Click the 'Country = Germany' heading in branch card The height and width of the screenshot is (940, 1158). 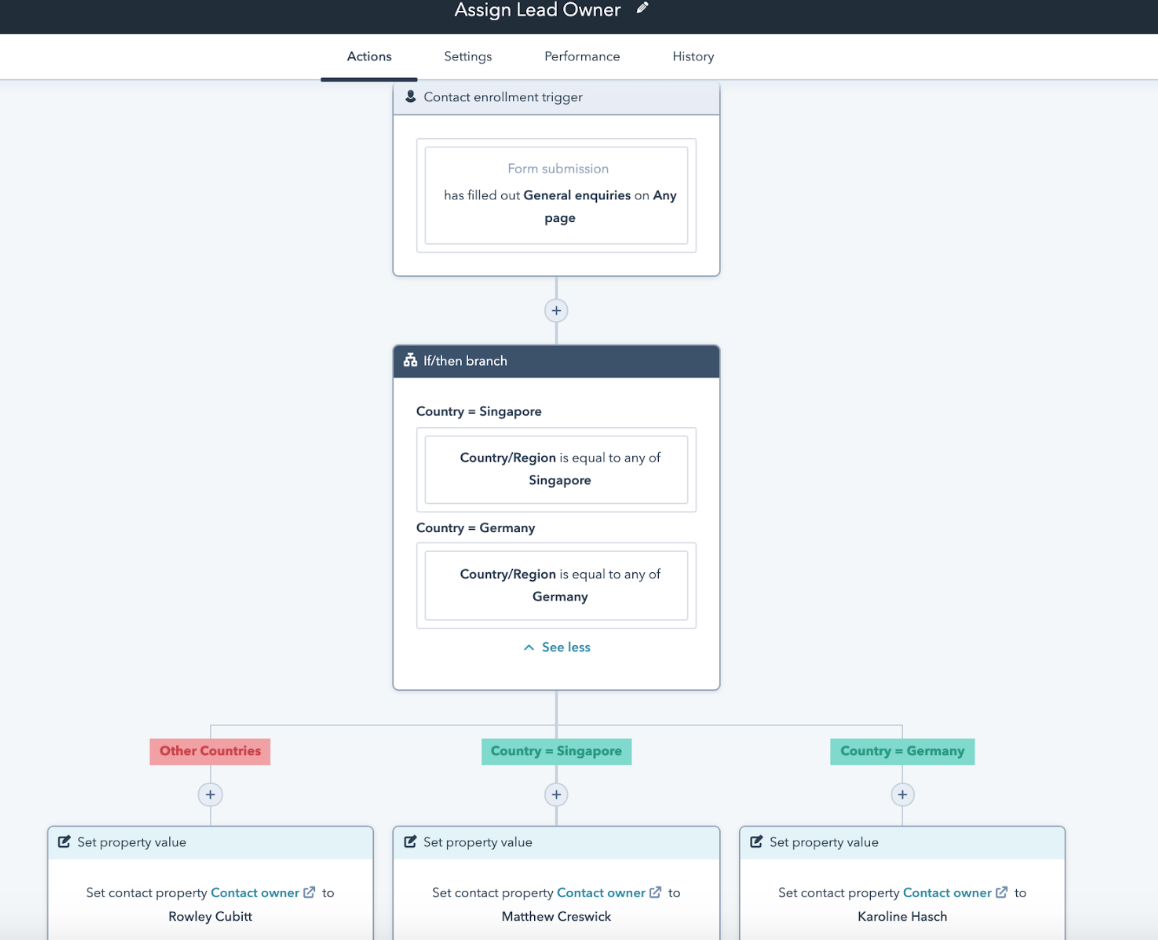tap(476, 528)
